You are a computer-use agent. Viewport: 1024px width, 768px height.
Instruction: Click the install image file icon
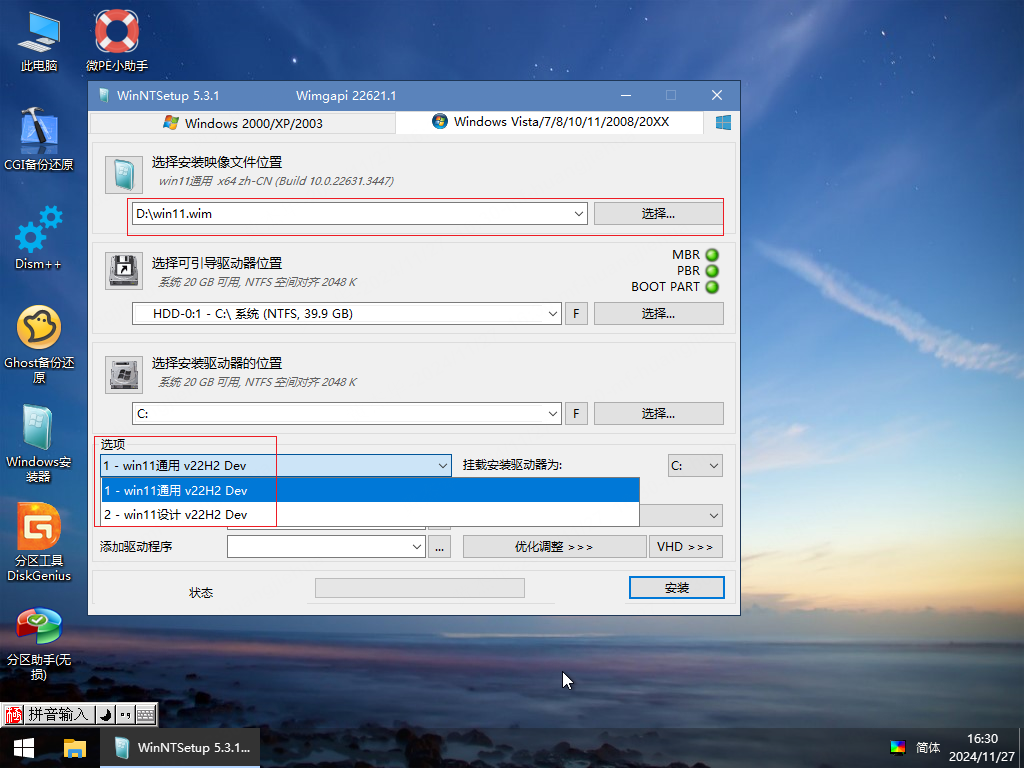point(124,174)
